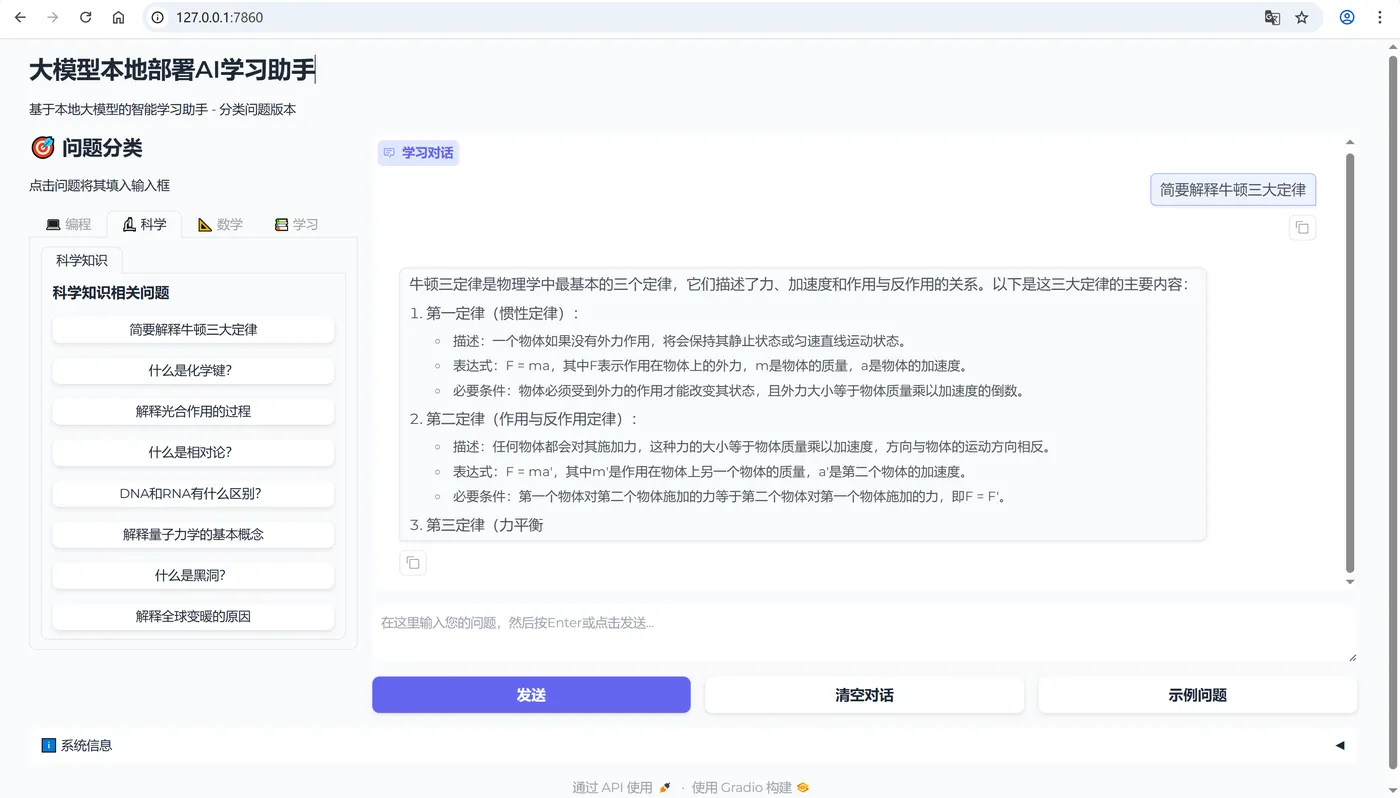The image size is (1400, 798).
Task: Copy the AI reply via its copy icon
Action: pos(413,562)
